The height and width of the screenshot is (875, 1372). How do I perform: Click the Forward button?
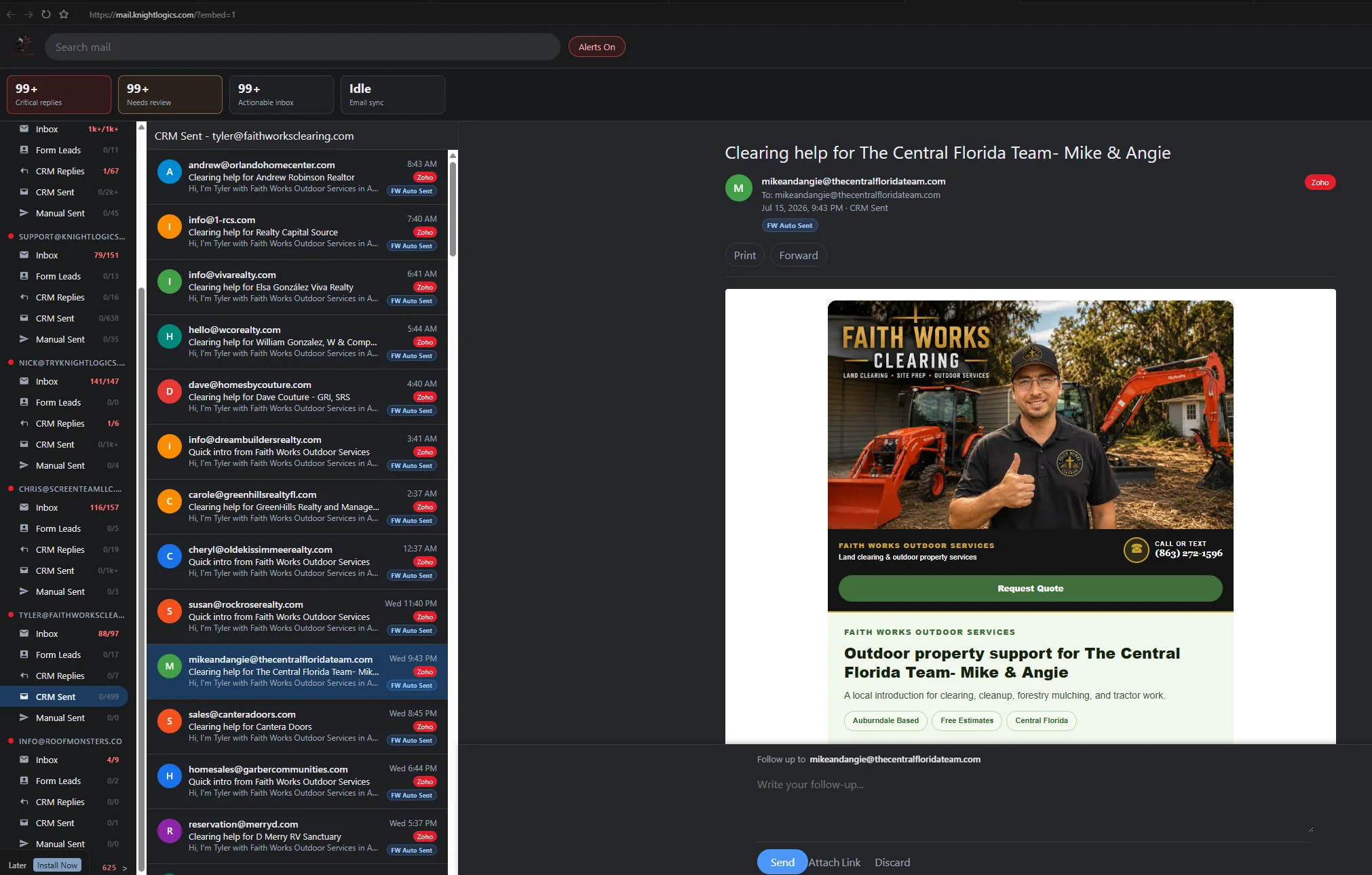(x=799, y=255)
